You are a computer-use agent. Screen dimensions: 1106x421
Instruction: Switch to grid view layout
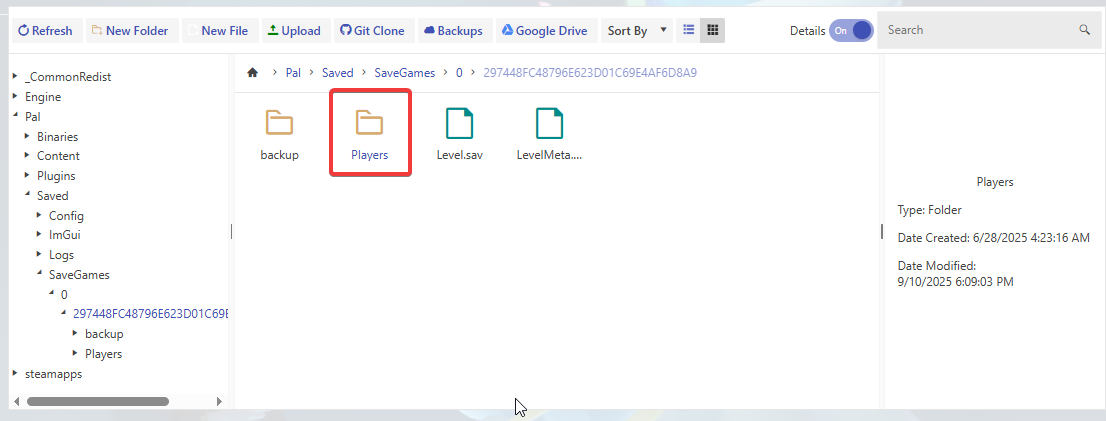click(x=712, y=31)
